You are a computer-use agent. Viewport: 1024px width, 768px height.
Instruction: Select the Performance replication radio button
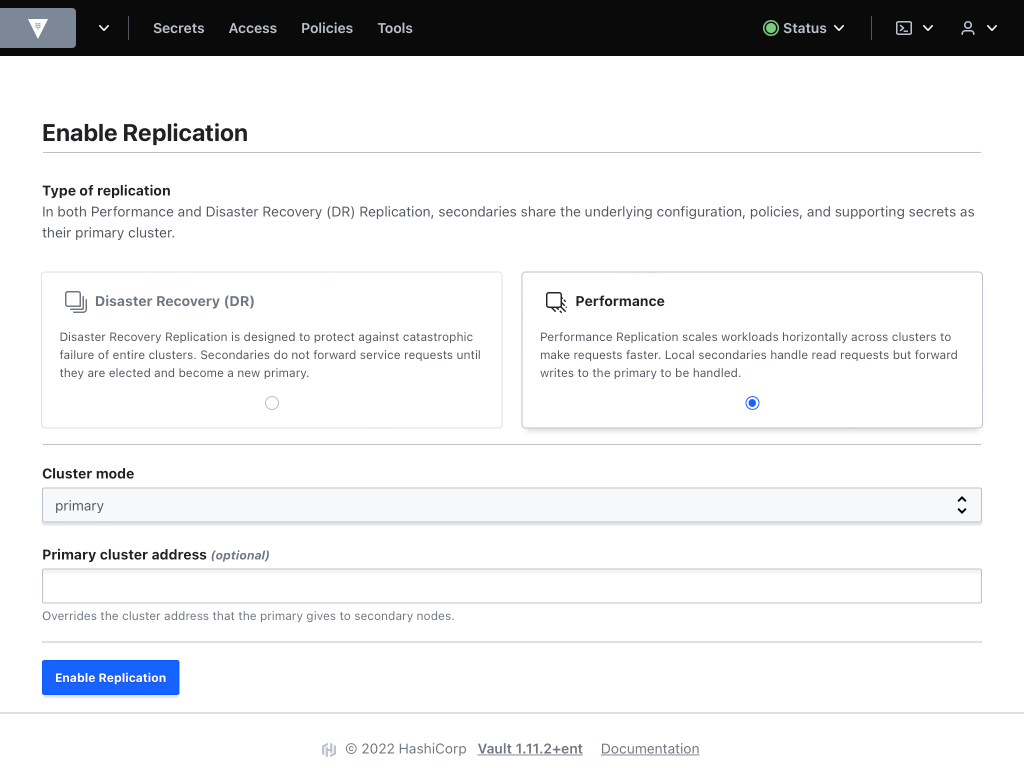pos(752,403)
